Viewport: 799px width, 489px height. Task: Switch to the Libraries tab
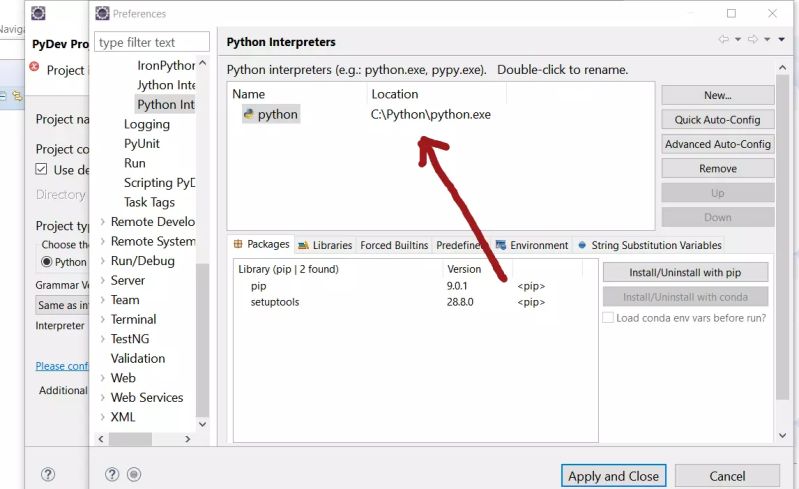click(x=325, y=245)
